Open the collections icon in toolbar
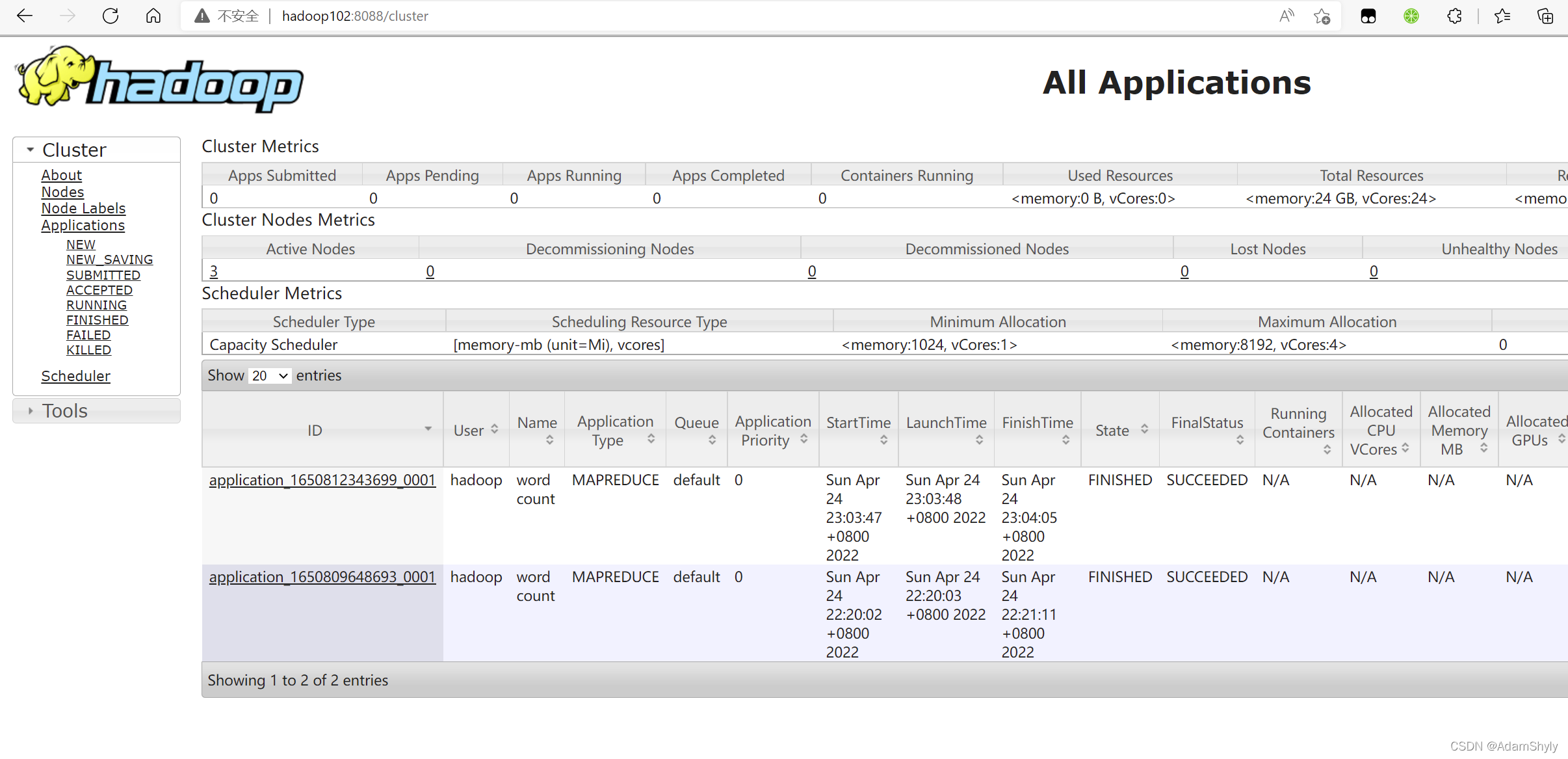Screen dimensions: 1568x759 1545,16
